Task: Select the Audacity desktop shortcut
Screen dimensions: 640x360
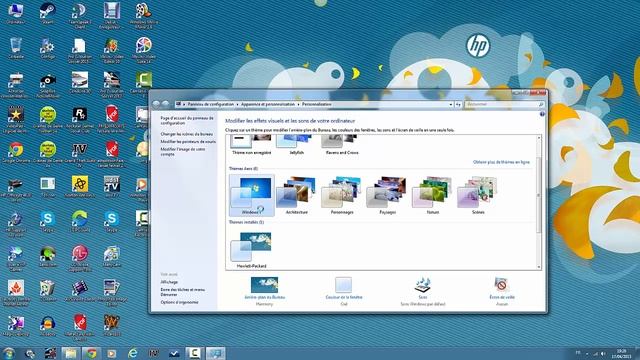Action: pyautogui.click(x=48, y=326)
